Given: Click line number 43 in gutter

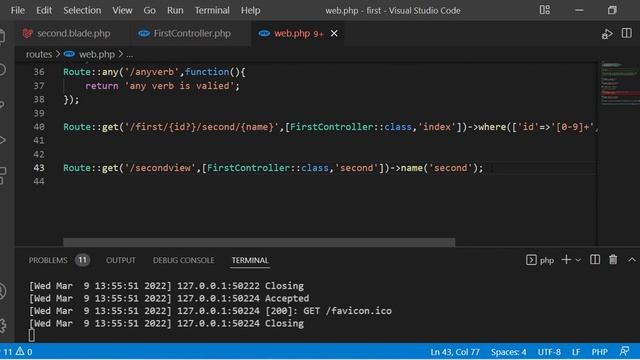Looking at the screenshot, I should [x=39, y=168].
